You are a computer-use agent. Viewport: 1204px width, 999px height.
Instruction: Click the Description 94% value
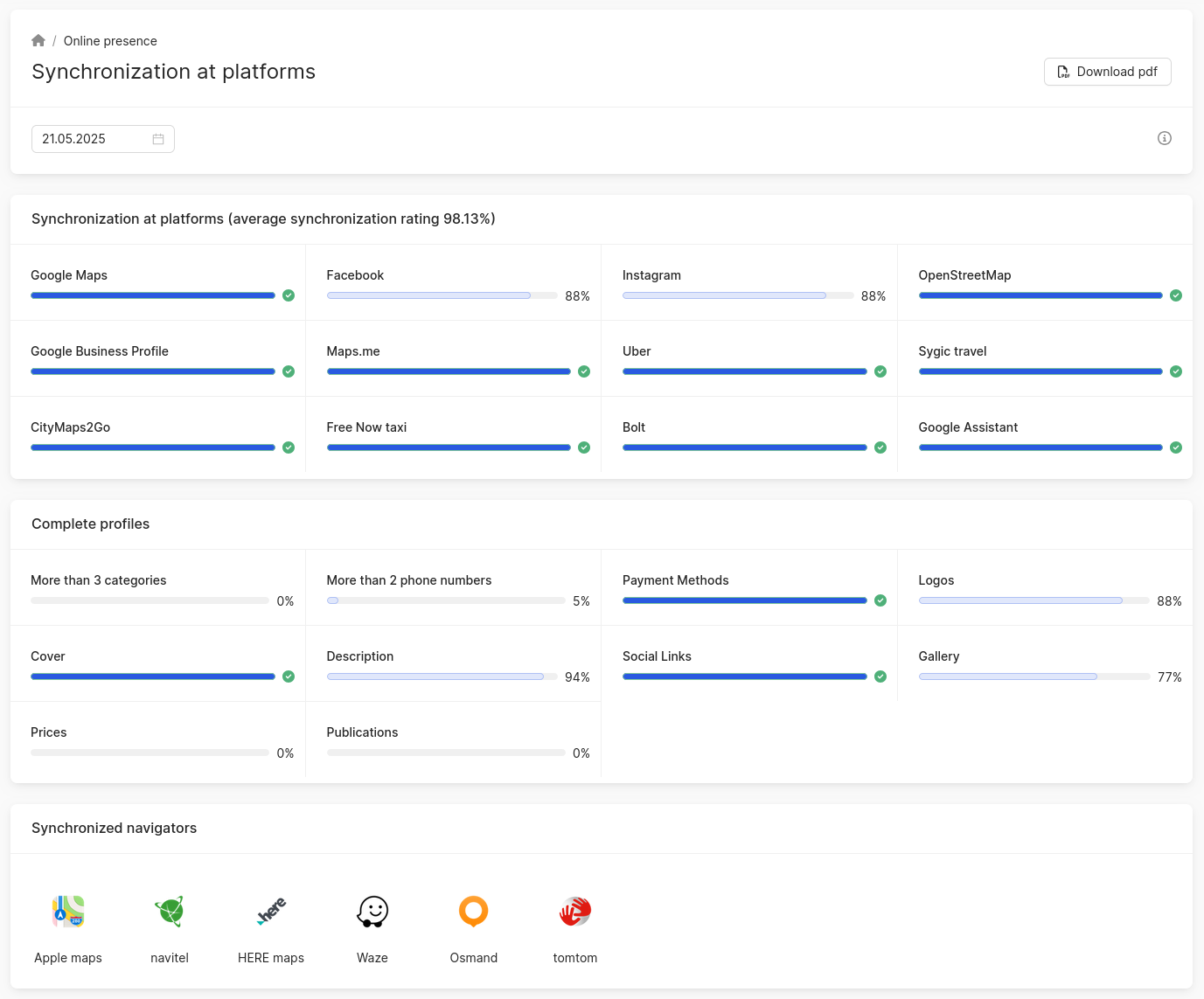tap(577, 677)
